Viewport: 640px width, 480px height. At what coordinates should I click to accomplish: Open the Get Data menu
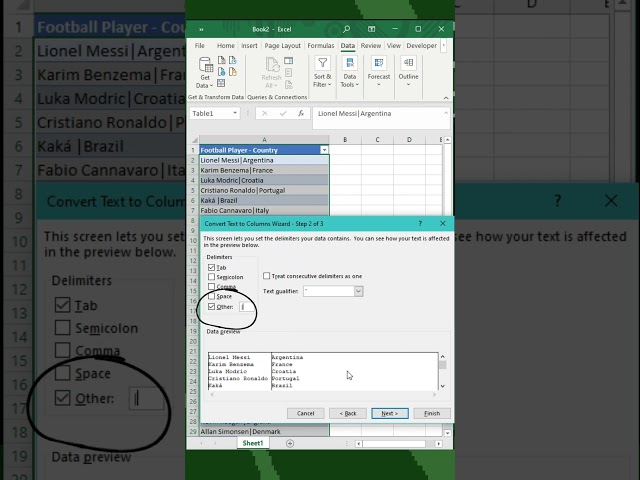tap(205, 73)
